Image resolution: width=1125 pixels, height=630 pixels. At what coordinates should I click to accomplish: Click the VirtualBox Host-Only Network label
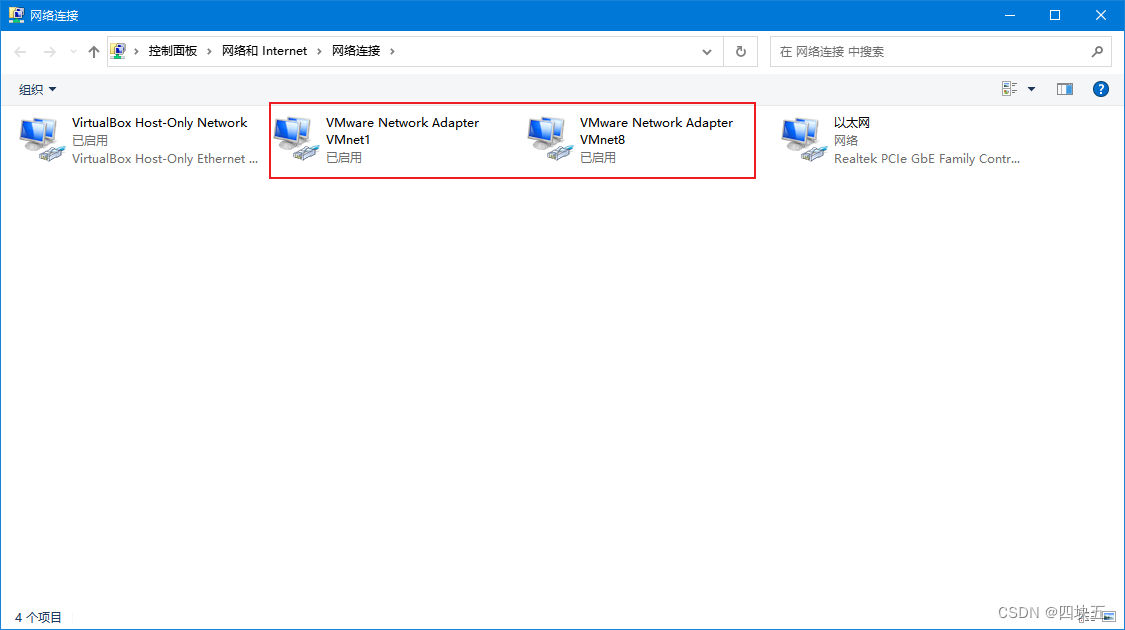159,123
